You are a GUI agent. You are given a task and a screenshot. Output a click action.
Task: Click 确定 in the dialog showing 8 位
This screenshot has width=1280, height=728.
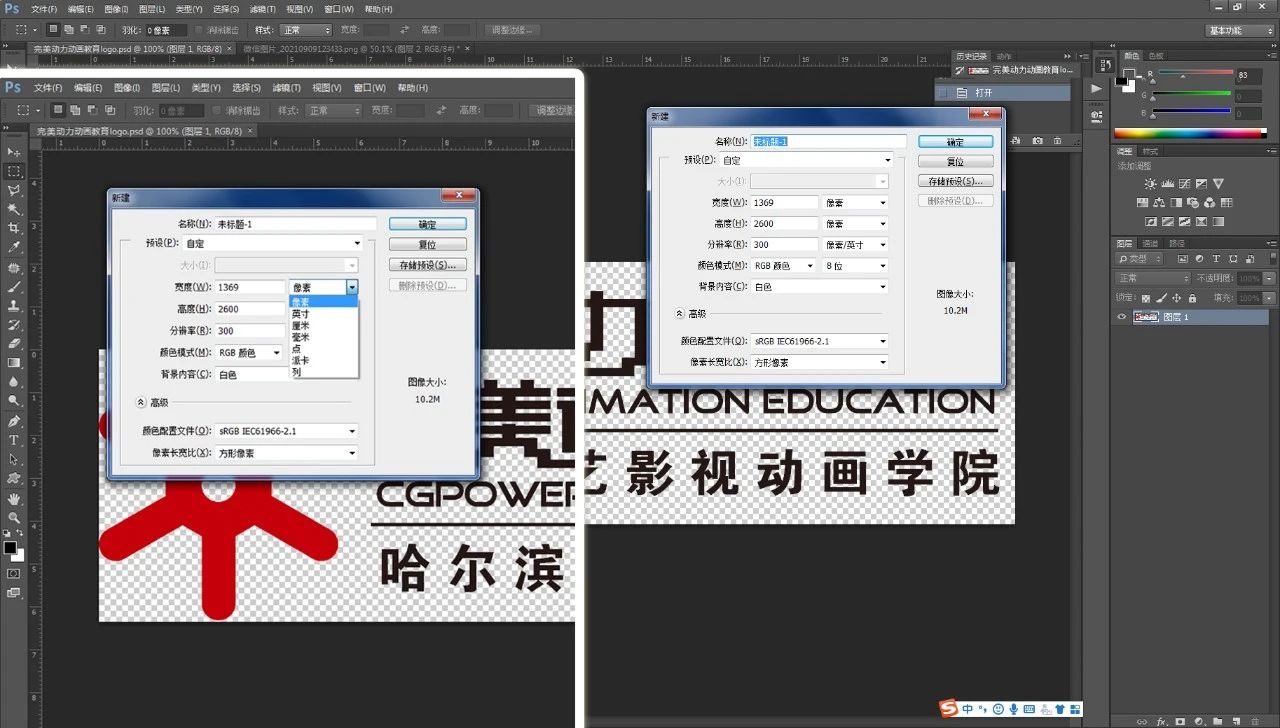(x=955, y=142)
